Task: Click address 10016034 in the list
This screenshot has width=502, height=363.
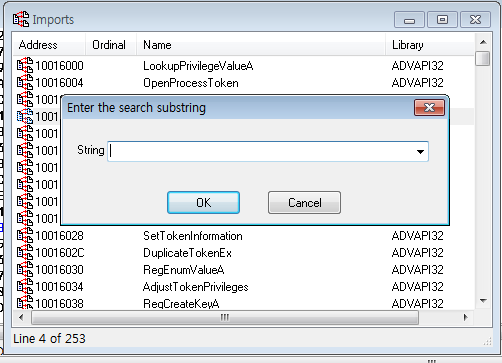Action: pyautogui.click(x=59, y=287)
